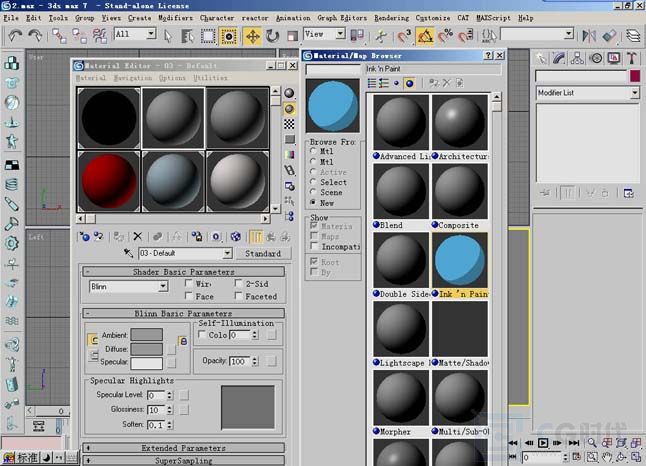The width and height of the screenshot is (646, 466).
Task: Open the Modifier List dropdown
Action: pyautogui.click(x=634, y=93)
